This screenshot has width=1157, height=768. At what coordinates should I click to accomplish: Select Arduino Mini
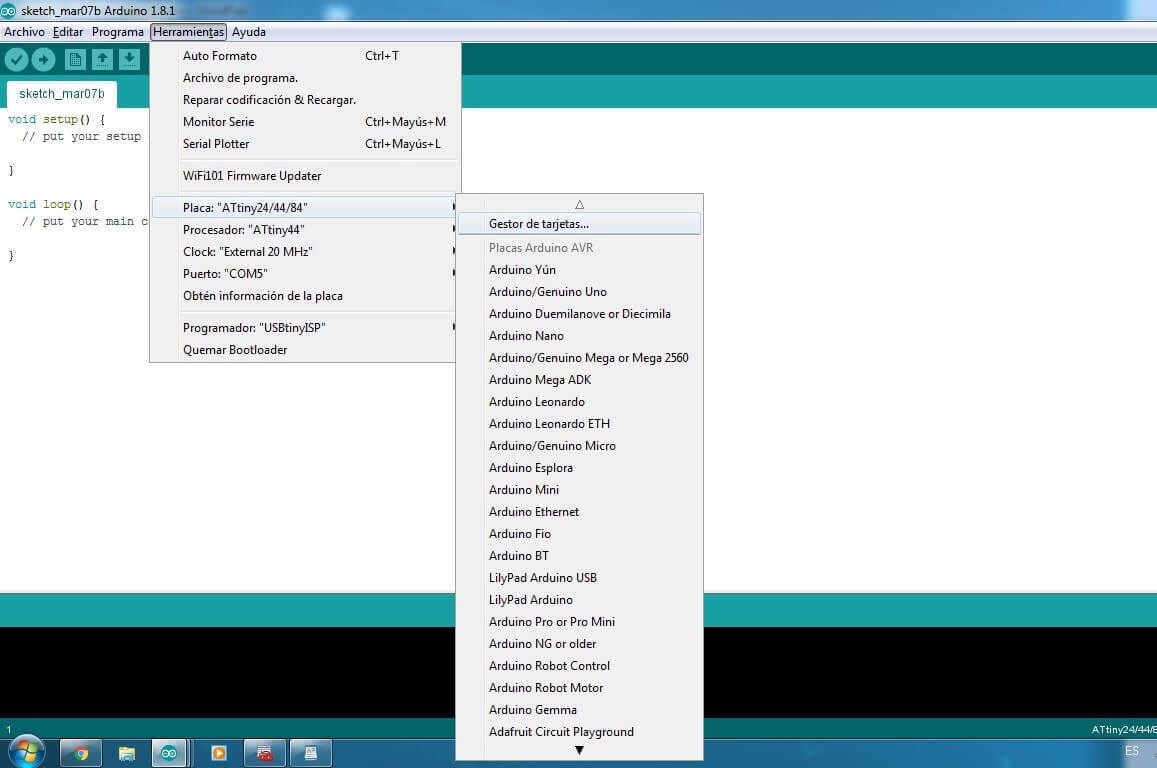pos(579,490)
